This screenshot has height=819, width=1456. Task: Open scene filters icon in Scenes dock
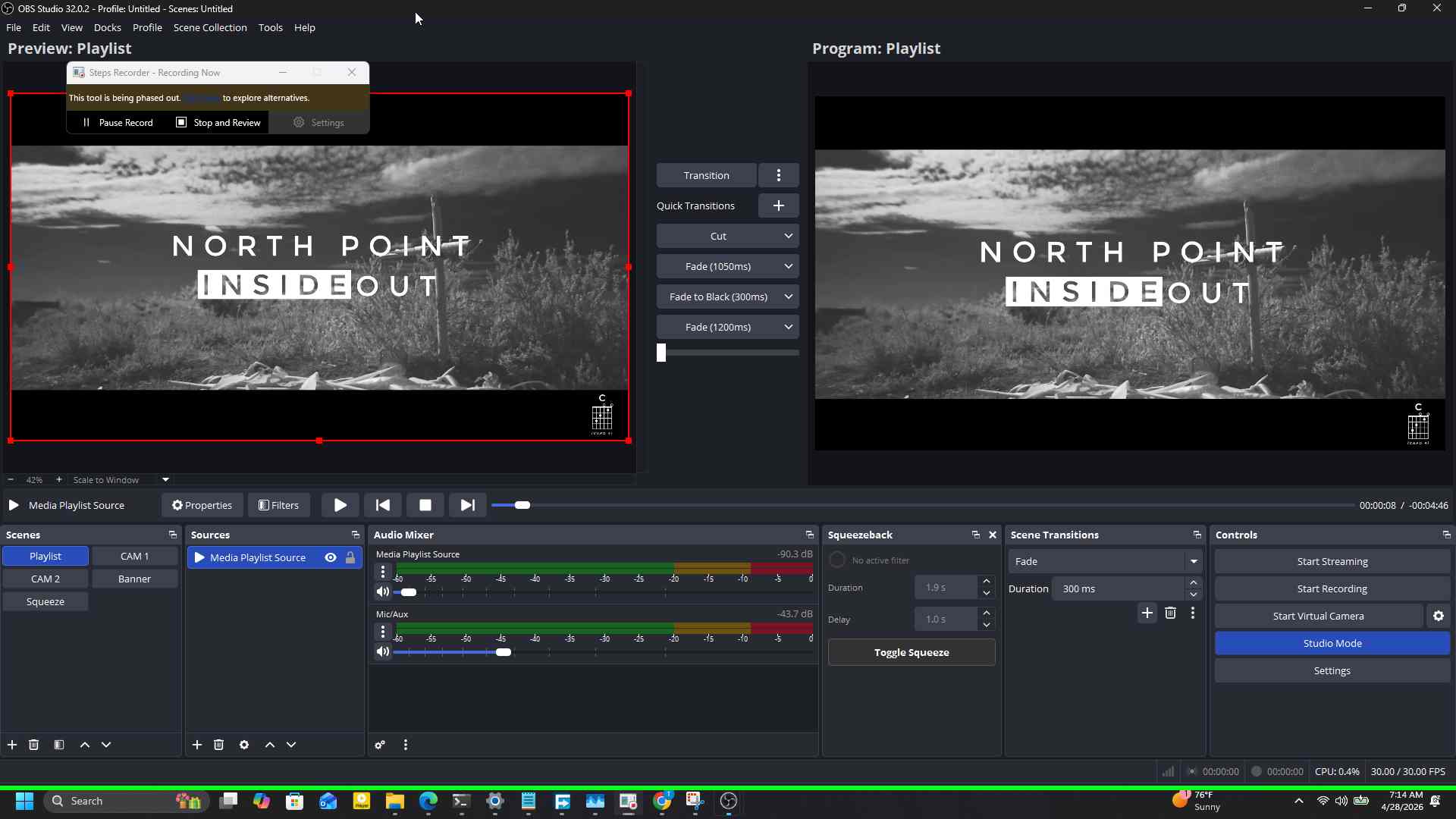(59, 745)
